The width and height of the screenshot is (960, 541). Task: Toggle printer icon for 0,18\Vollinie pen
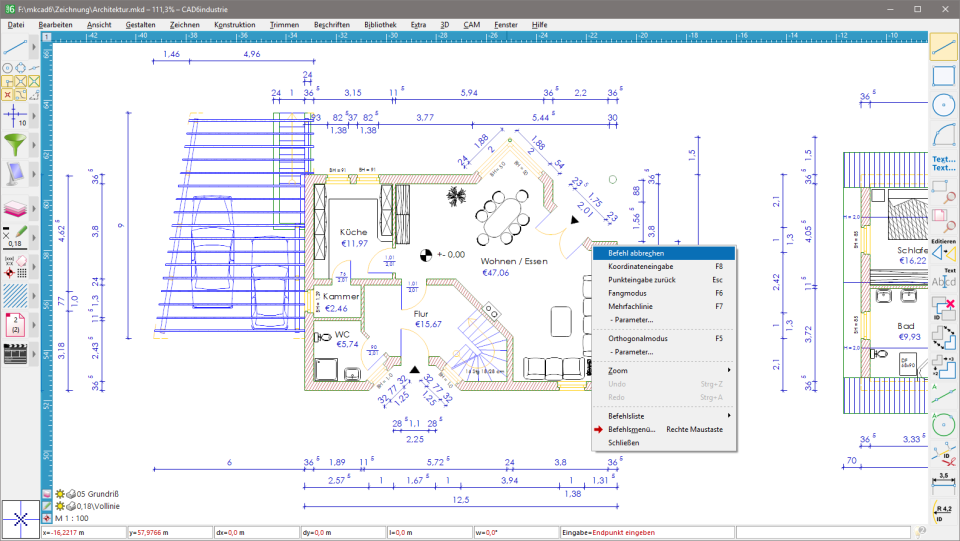(x=70, y=506)
